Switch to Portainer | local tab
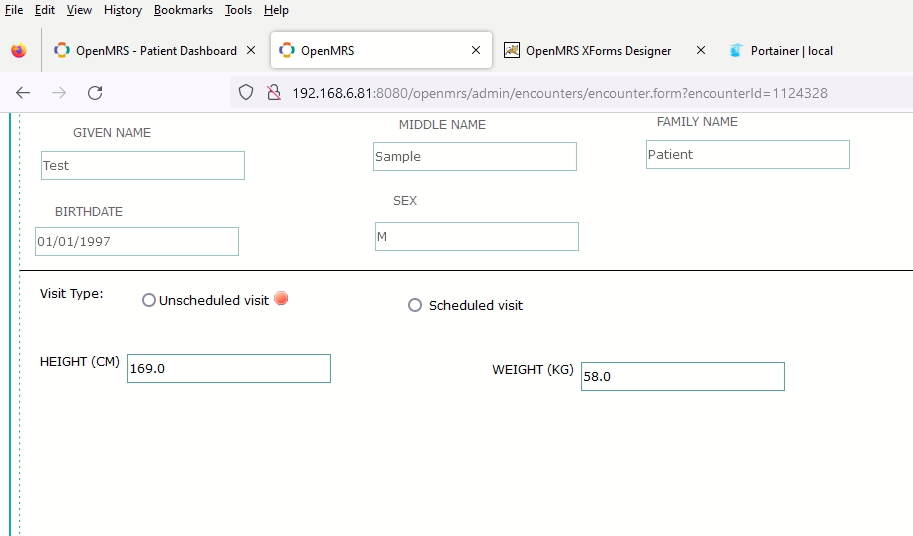The image size is (913, 536). pos(792,51)
